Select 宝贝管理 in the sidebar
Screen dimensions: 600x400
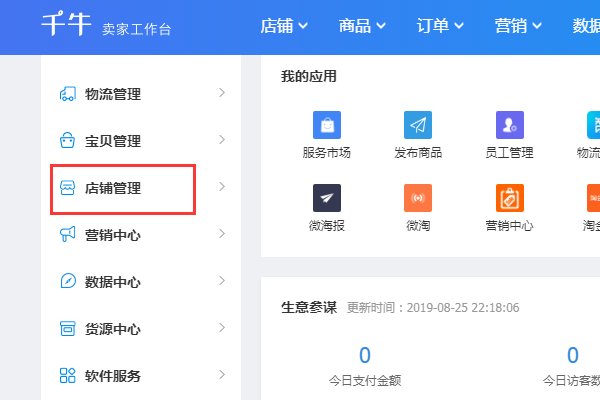(113, 141)
